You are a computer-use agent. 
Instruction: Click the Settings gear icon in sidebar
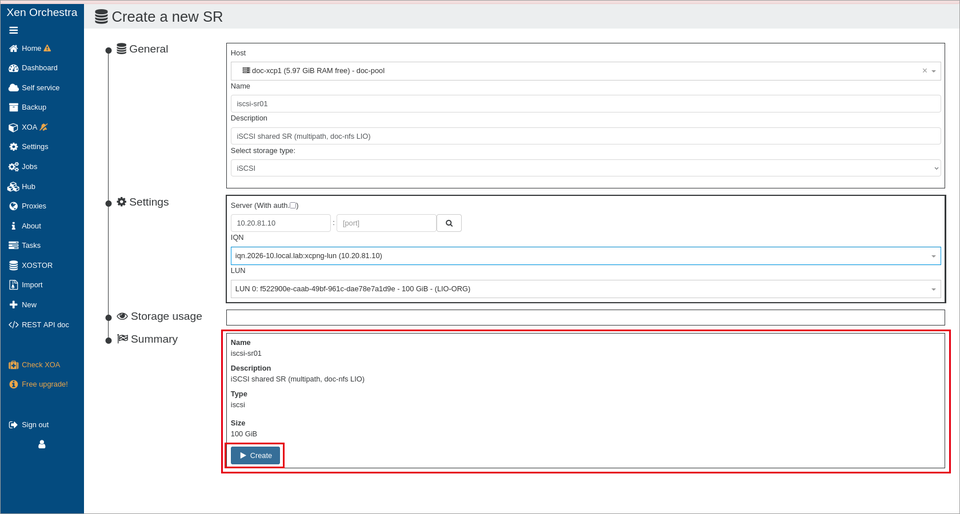coord(13,147)
